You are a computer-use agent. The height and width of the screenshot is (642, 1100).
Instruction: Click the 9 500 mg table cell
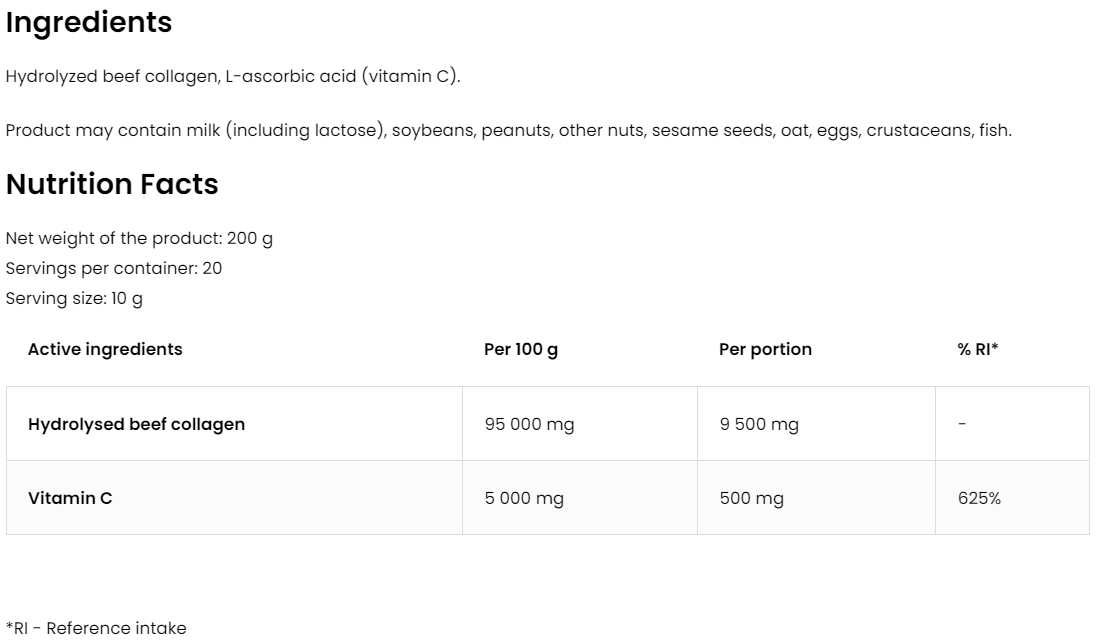(759, 424)
